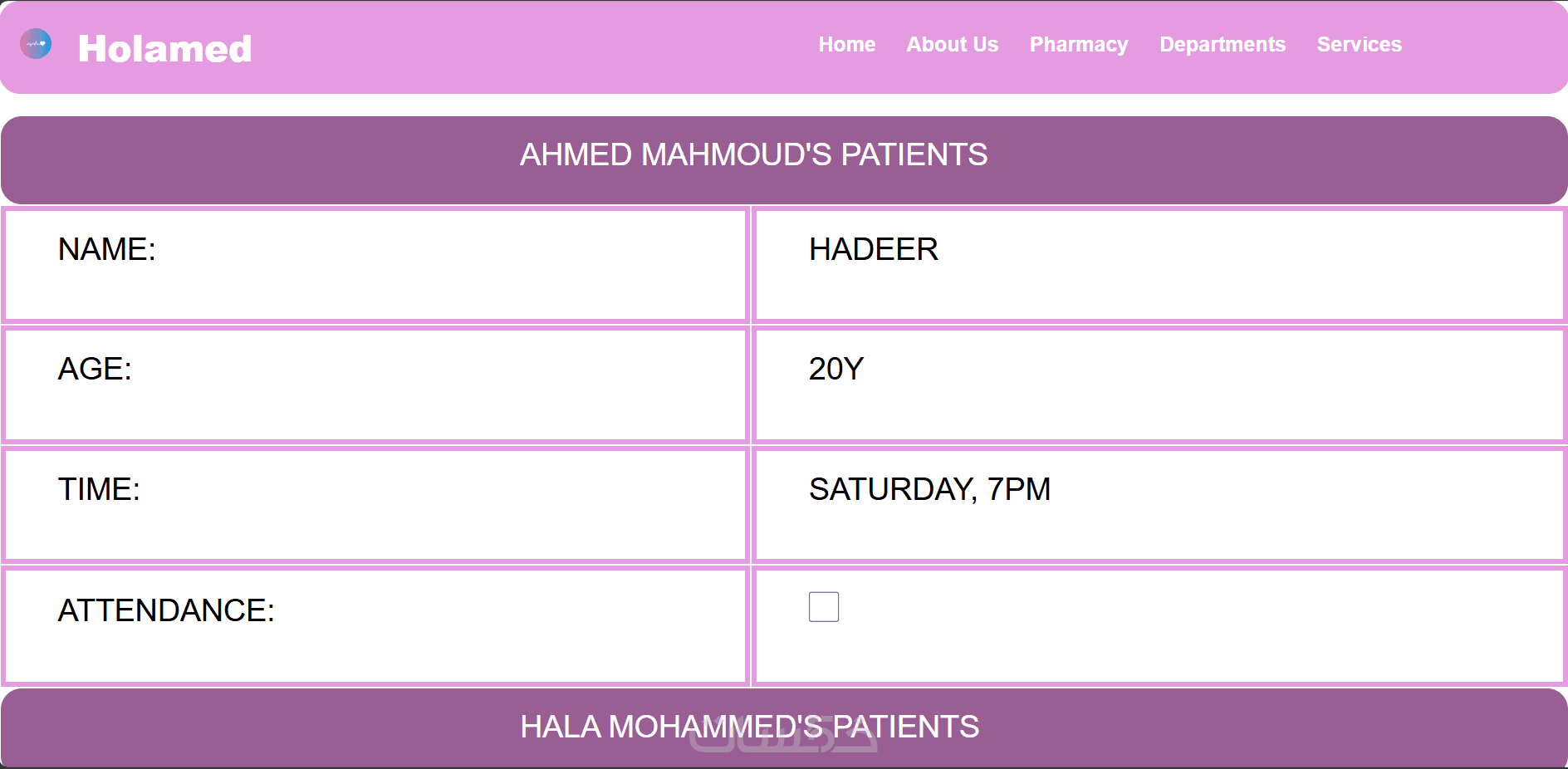The image size is (1568, 769).
Task: Navigate to the Departments section
Action: [1222, 45]
